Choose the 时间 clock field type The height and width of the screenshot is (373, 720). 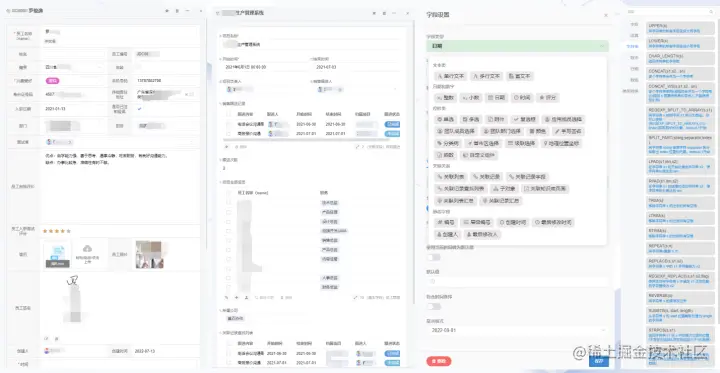click(x=522, y=97)
